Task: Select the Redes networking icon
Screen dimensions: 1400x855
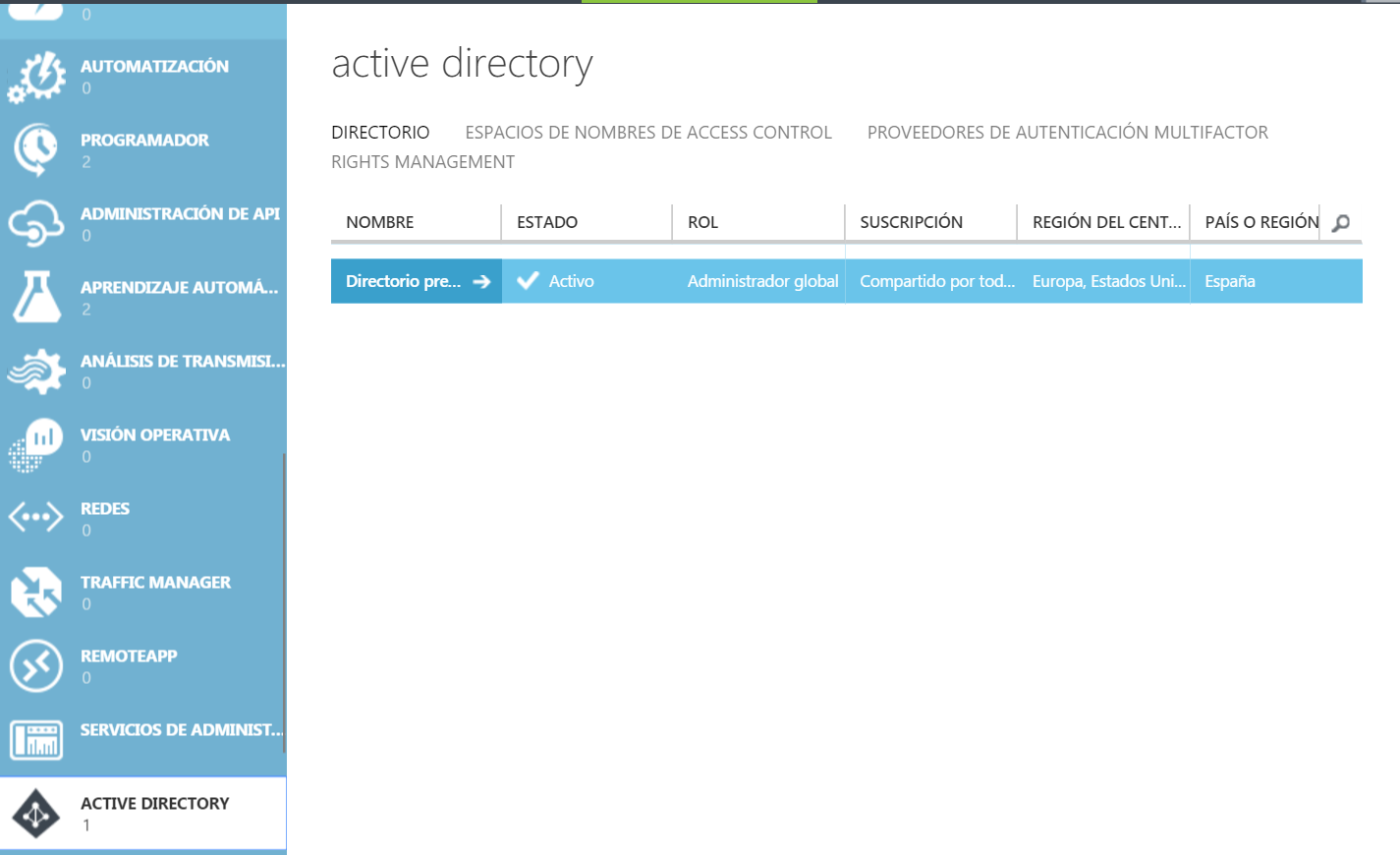Action: 36,518
